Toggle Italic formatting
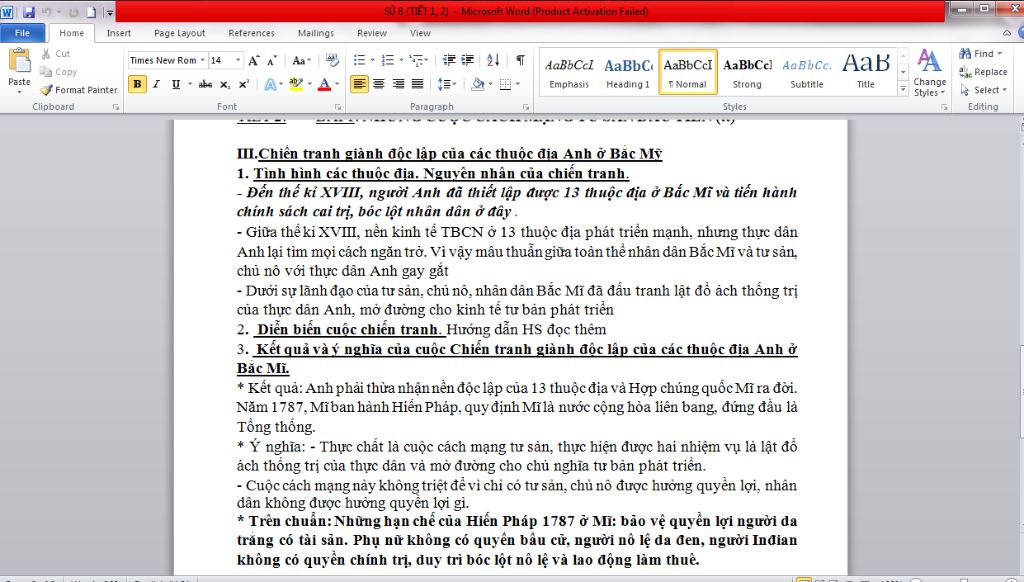Viewport: 1024px width, 582px height. point(157,84)
